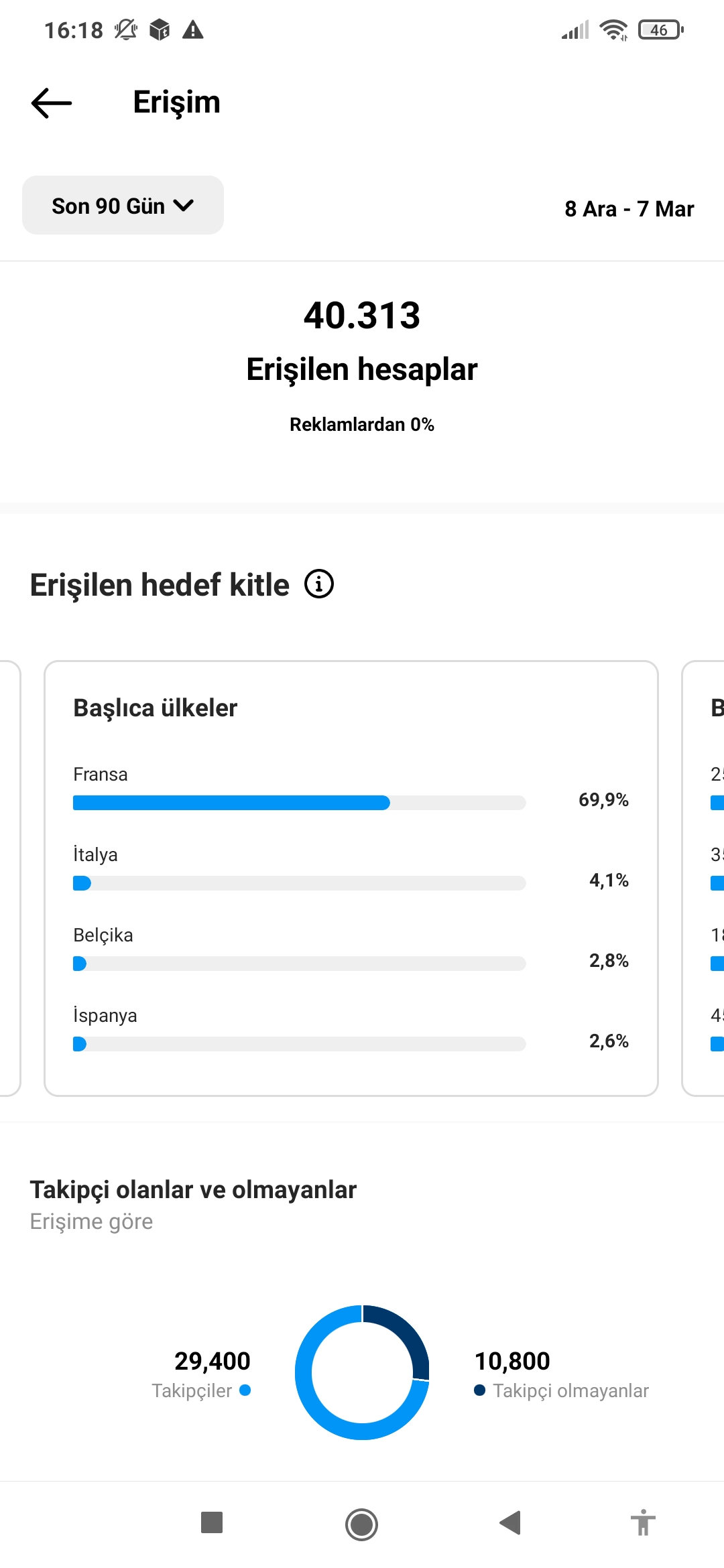Select the Fransa progress bar
This screenshot has height=1568, width=724.
[299, 803]
